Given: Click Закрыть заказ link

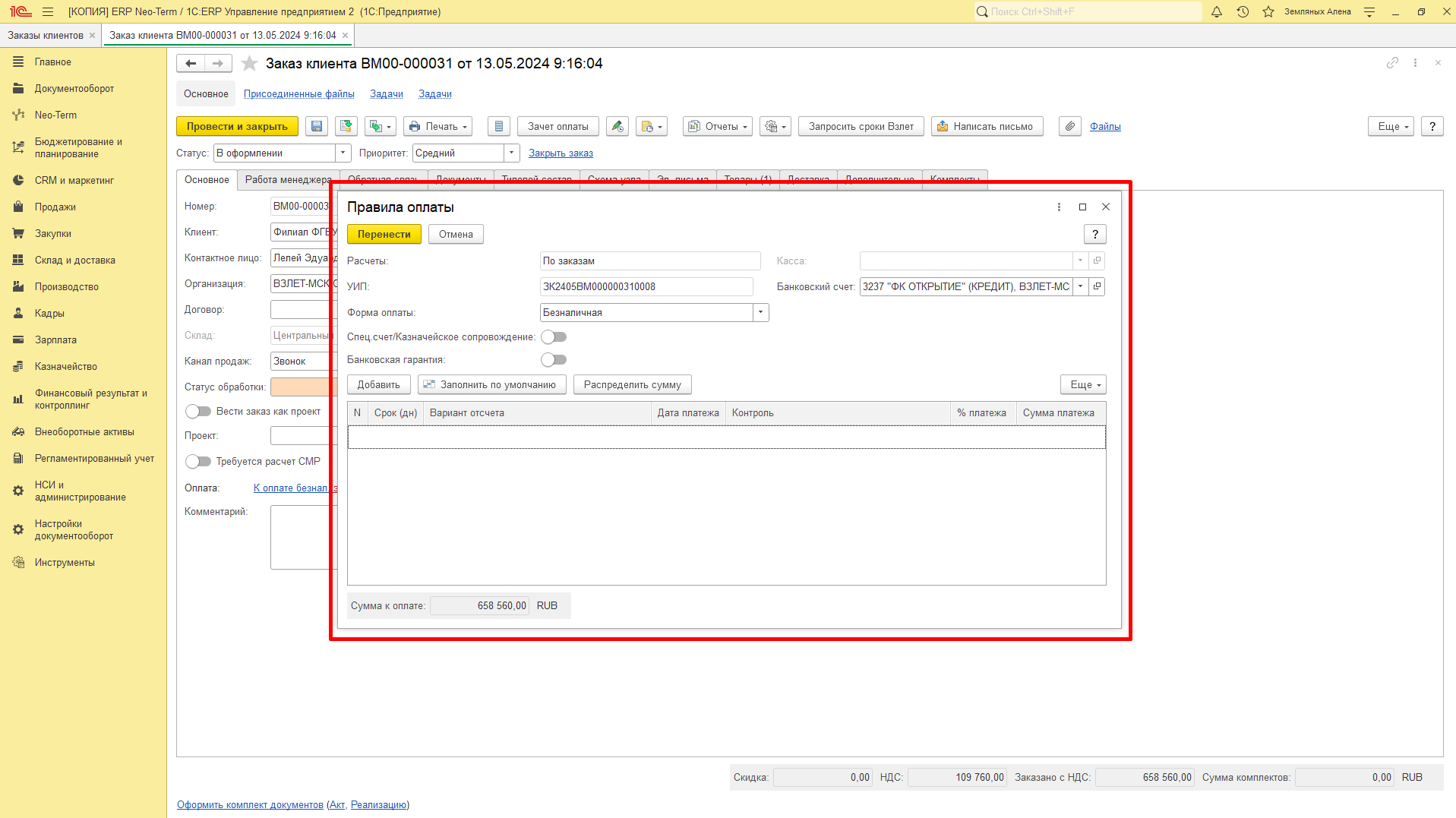Looking at the screenshot, I should point(561,153).
